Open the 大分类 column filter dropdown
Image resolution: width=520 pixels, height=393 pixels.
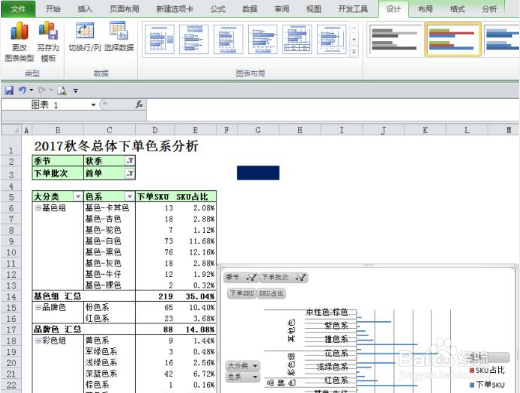point(78,197)
